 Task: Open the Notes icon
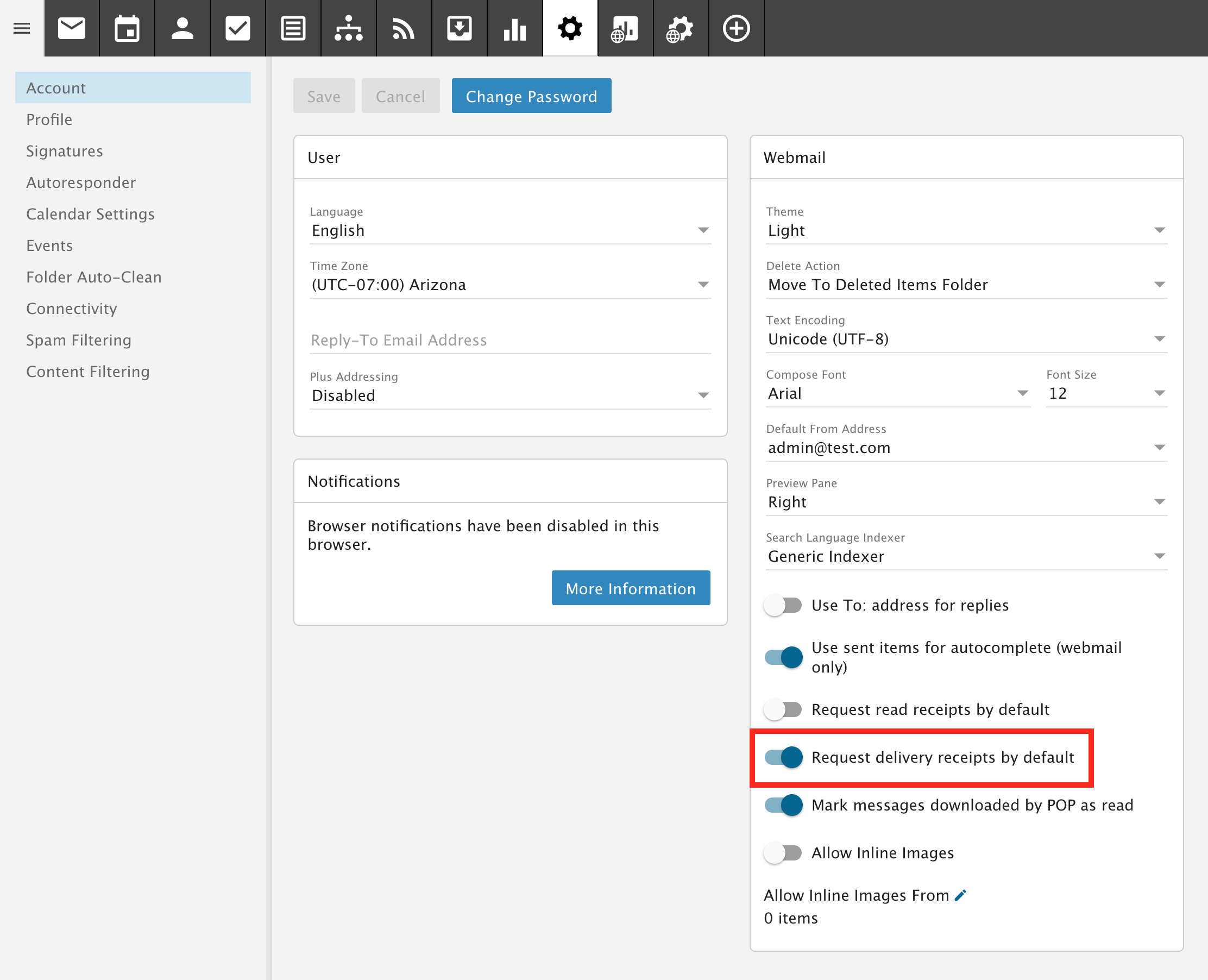293,28
